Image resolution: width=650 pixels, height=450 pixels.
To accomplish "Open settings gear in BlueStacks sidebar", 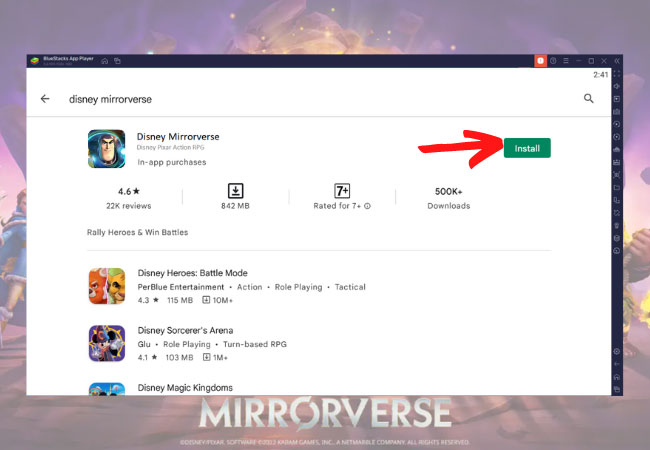I will point(616,351).
